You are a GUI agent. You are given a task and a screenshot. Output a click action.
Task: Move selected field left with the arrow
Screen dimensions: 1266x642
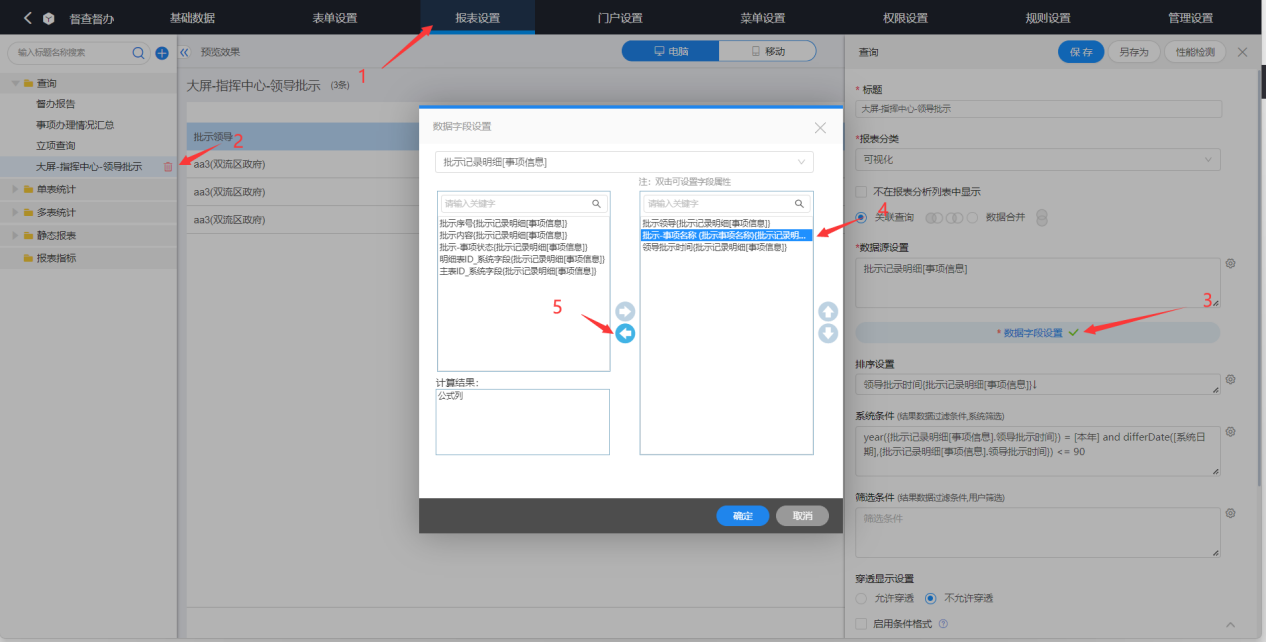[625, 333]
